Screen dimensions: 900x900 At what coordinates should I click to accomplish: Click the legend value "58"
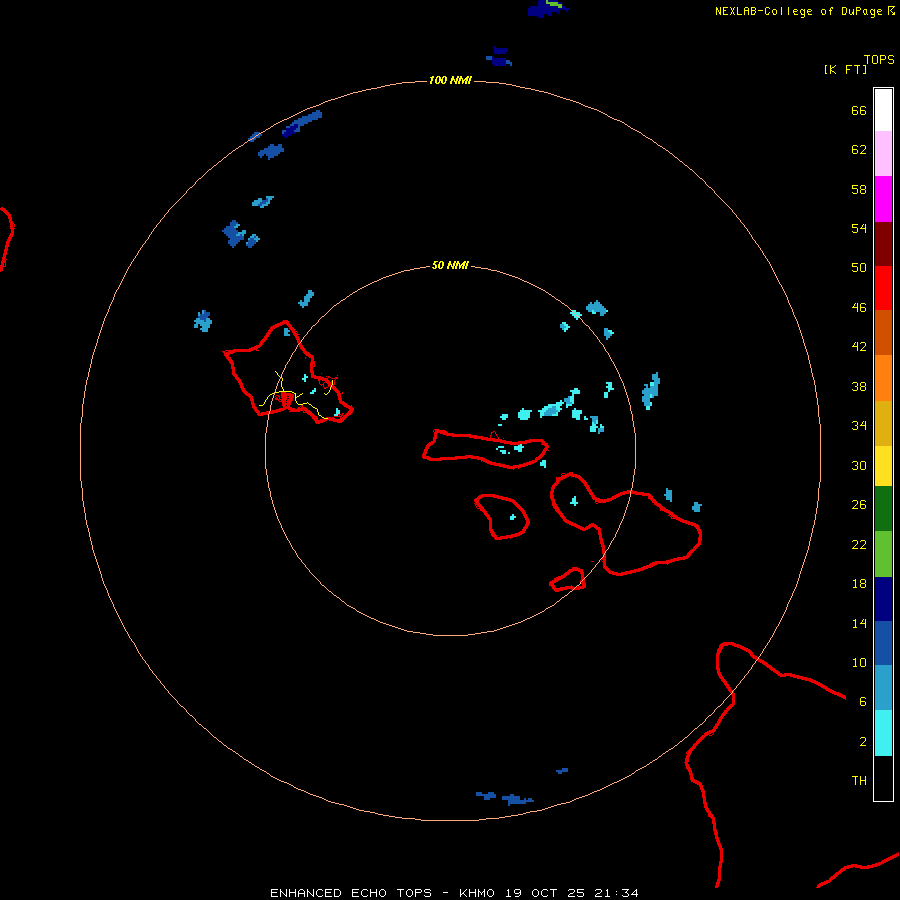pos(859,189)
